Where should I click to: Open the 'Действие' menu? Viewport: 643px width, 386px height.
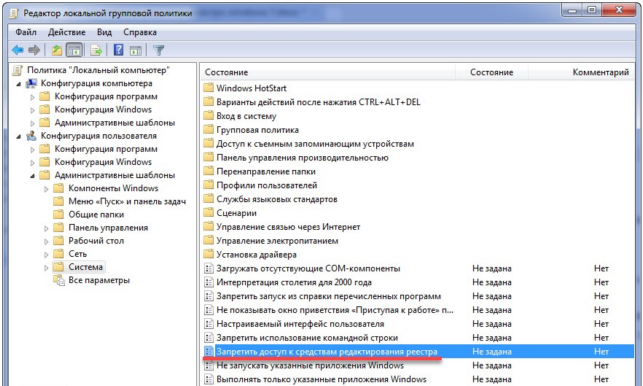click(x=66, y=32)
